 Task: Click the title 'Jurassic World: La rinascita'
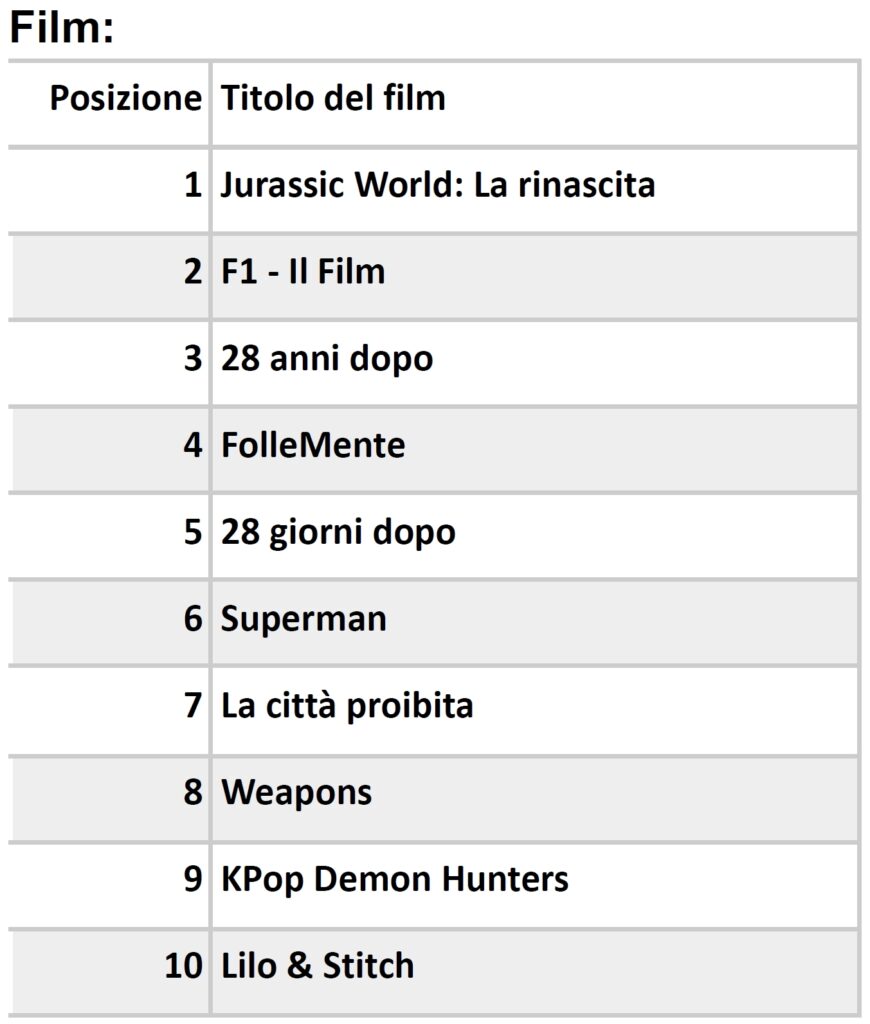[x=438, y=185]
